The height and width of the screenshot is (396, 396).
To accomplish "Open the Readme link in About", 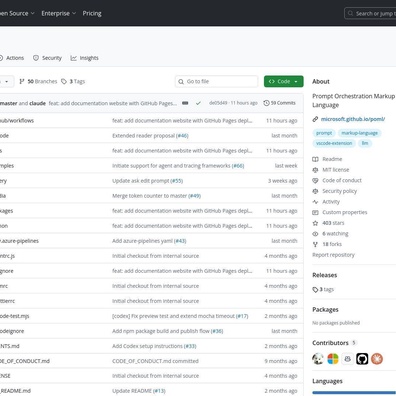I will pyautogui.click(x=332, y=159).
